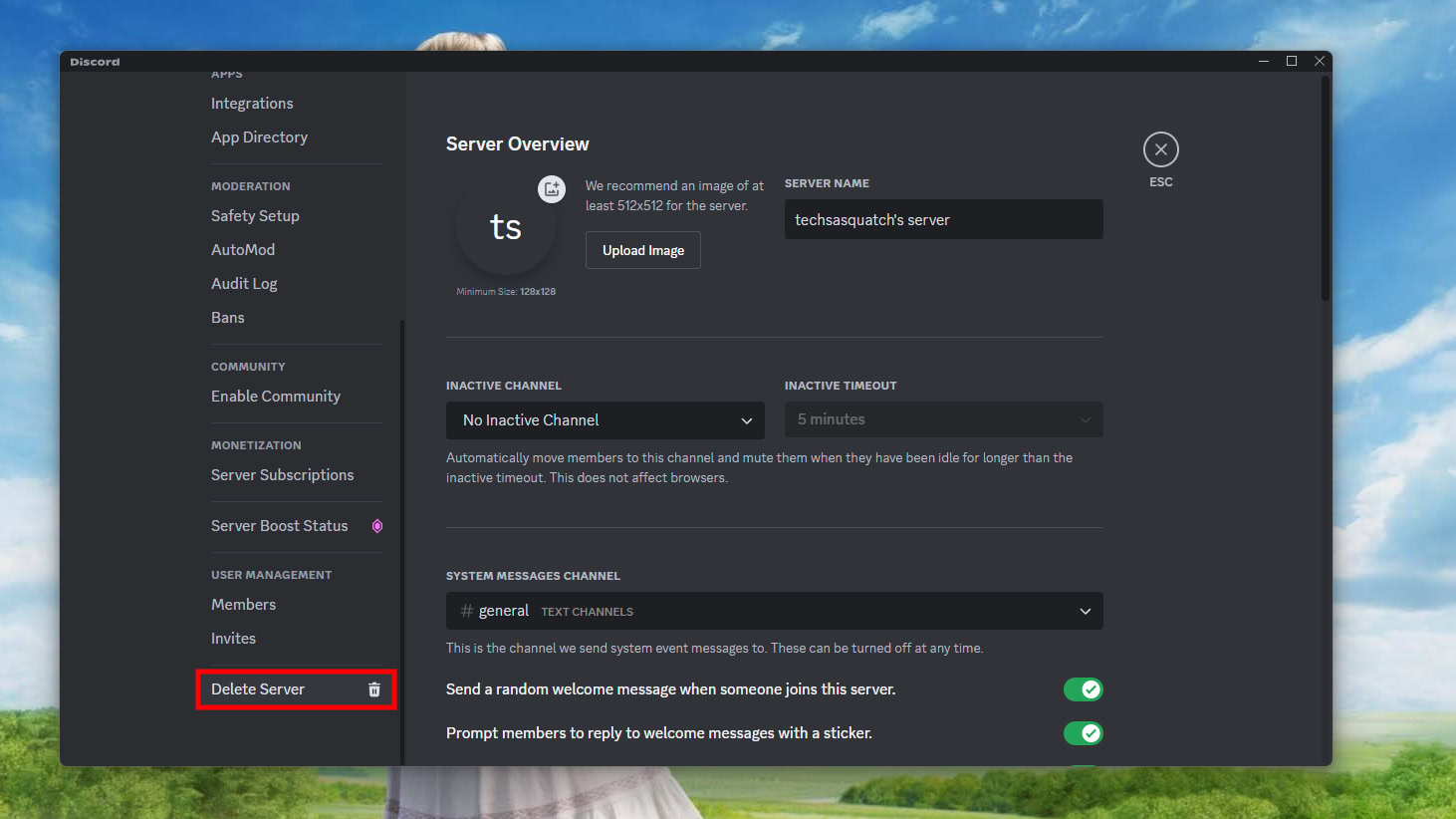Click the settings content scrollbar
The height and width of the screenshot is (819, 1456).
pos(1326,189)
